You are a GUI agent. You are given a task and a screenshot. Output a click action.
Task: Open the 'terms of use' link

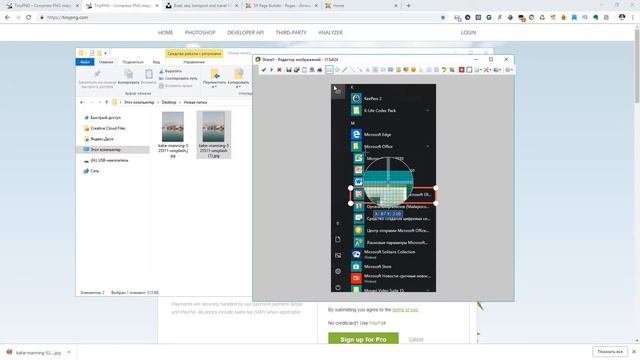(405, 310)
